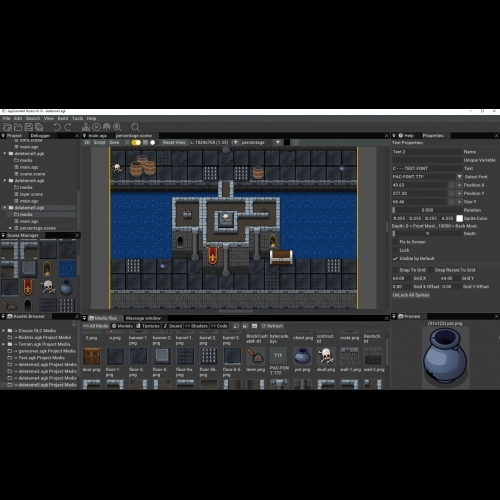Open the Properties panel options arrow

pos(394,136)
